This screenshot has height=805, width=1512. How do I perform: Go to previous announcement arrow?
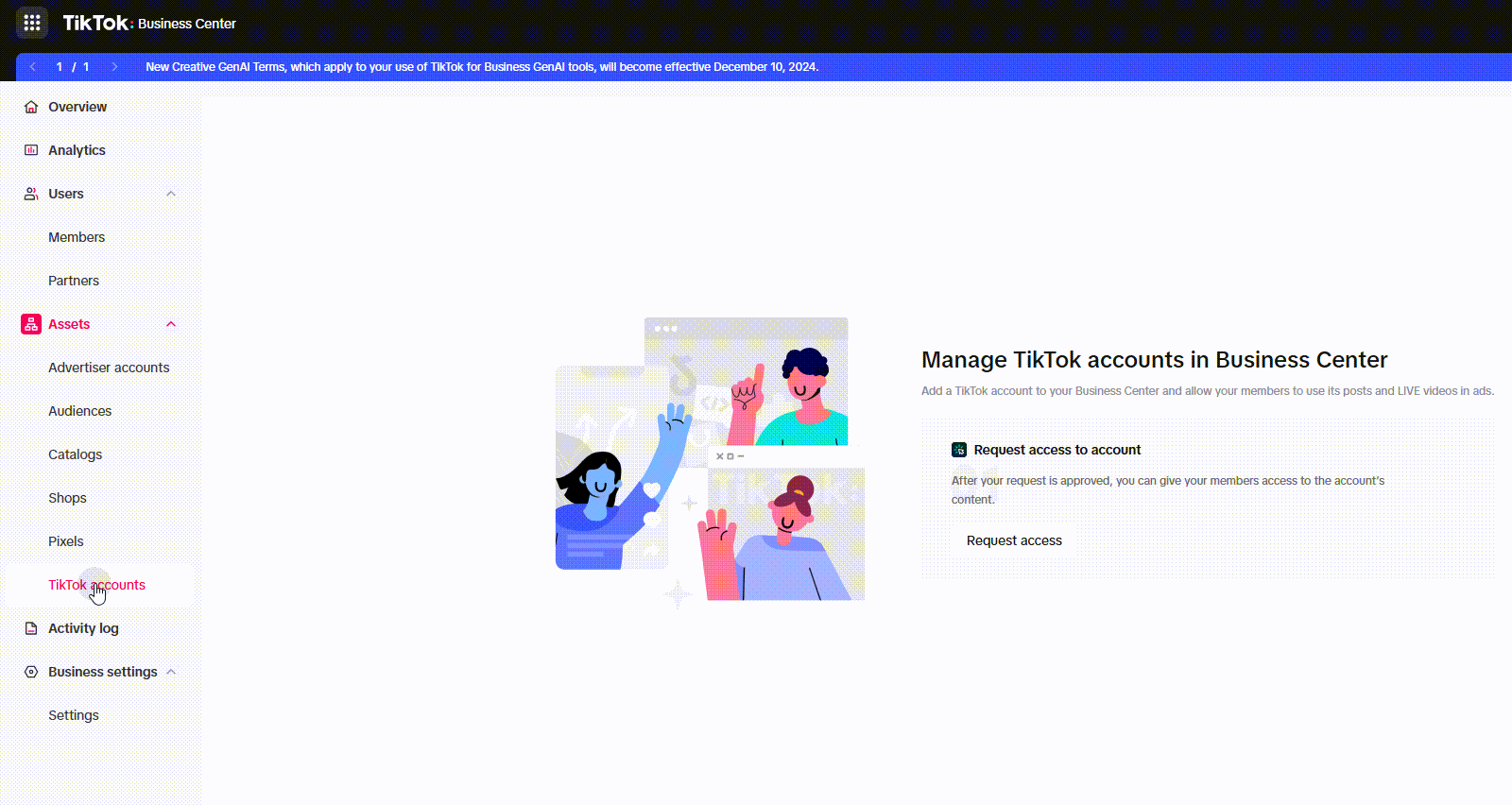coord(33,67)
